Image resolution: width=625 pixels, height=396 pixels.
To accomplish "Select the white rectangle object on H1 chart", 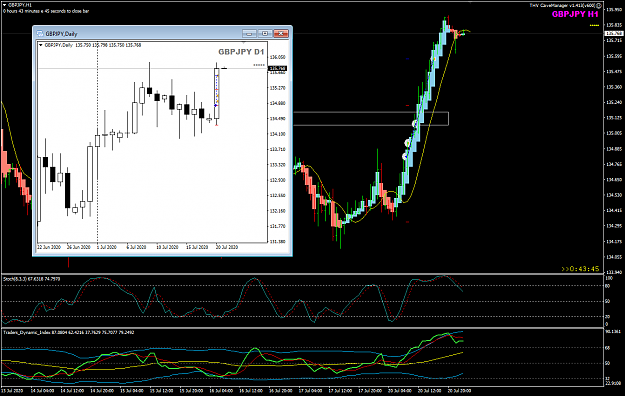I will (x=371, y=119).
